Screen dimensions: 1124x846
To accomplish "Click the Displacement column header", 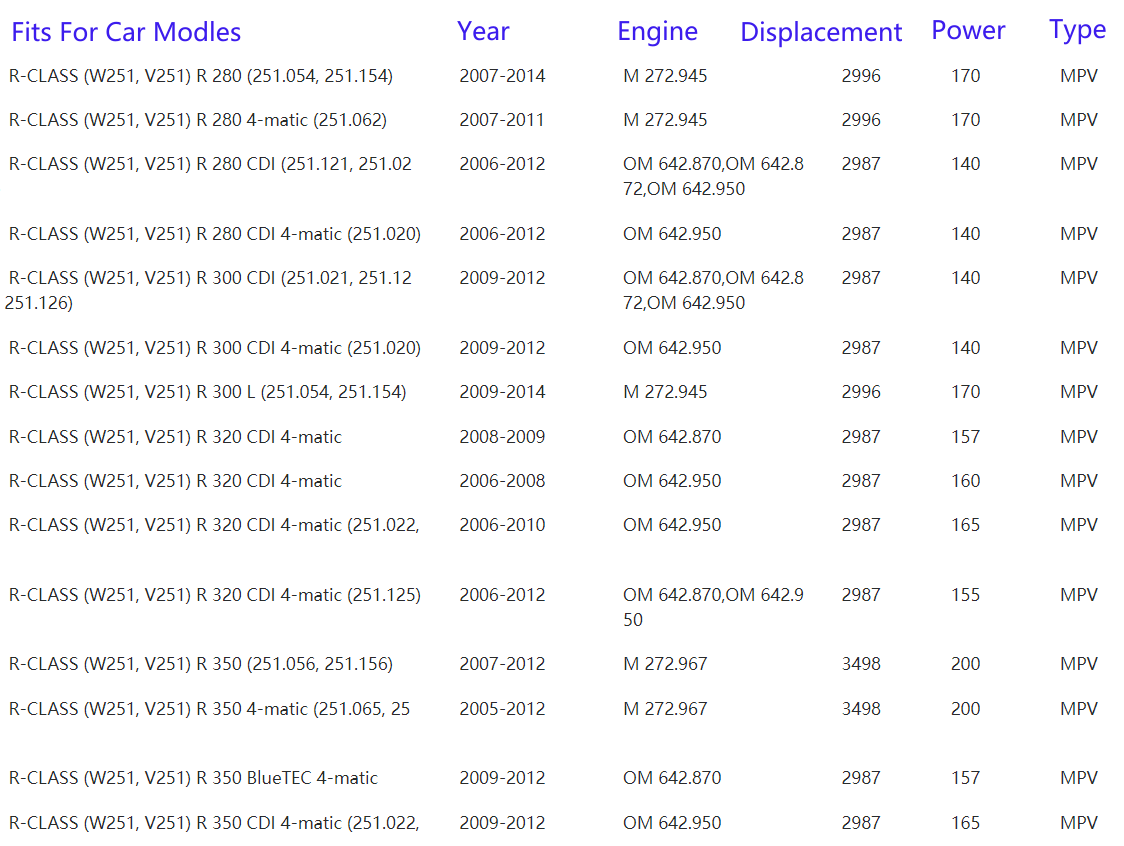I will (820, 32).
